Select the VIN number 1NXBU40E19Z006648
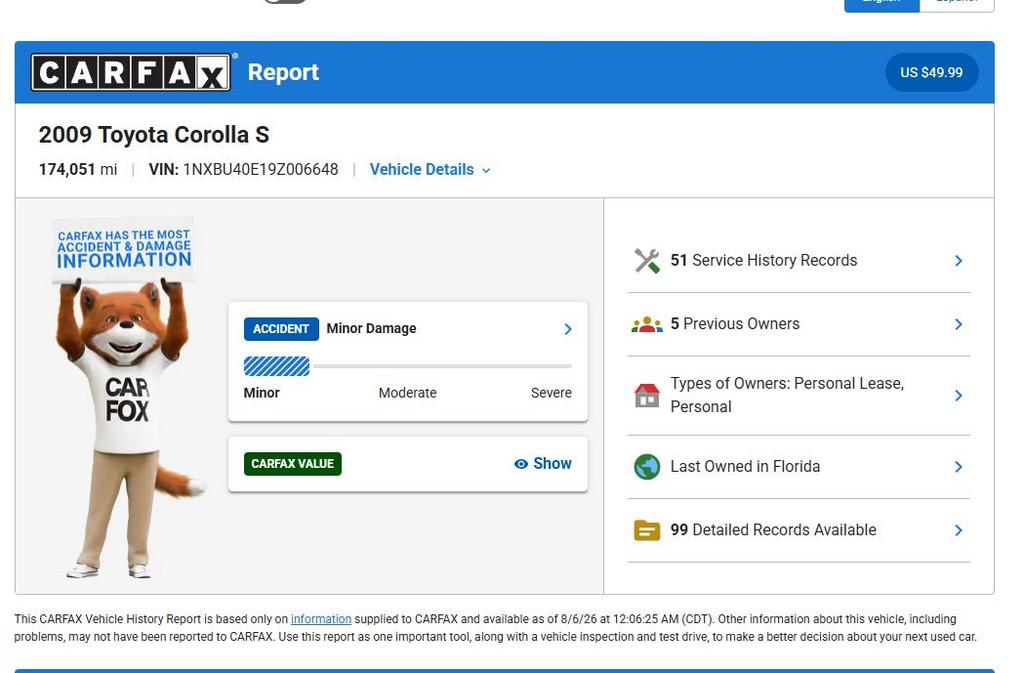The width and height of the screenshot is (1024, 673). (x=261, y=170)
